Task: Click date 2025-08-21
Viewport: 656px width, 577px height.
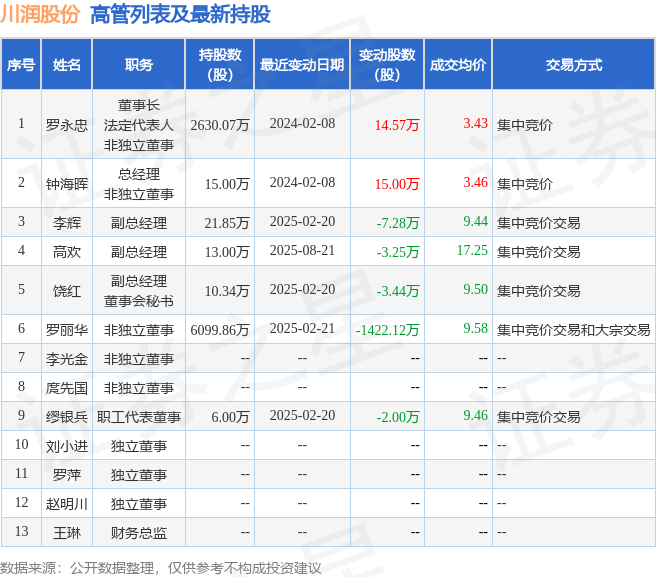Action: click(x=302, y=250)
